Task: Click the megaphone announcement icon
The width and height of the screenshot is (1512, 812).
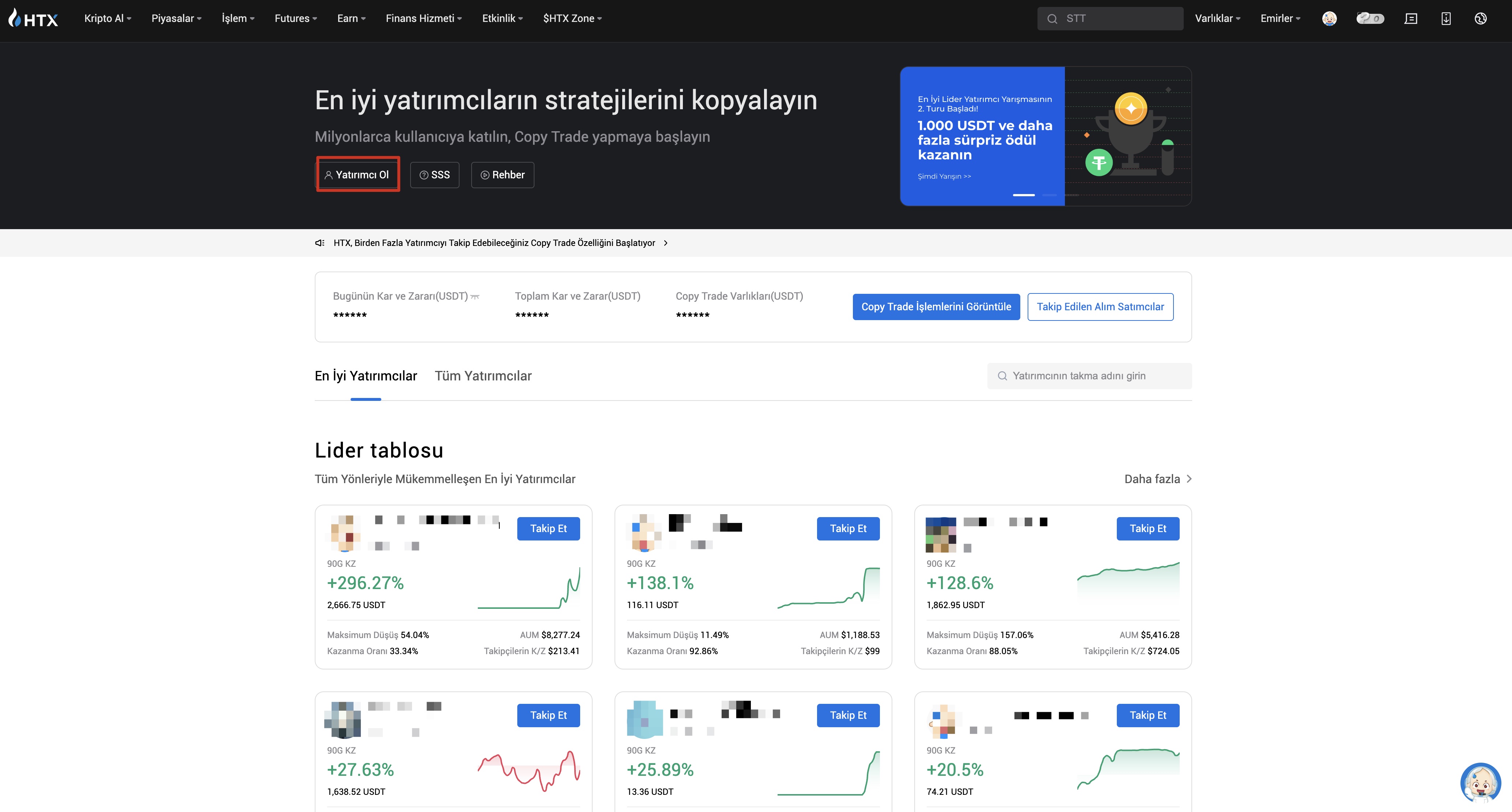Action: pyautogui.click(x=320, y=243)
